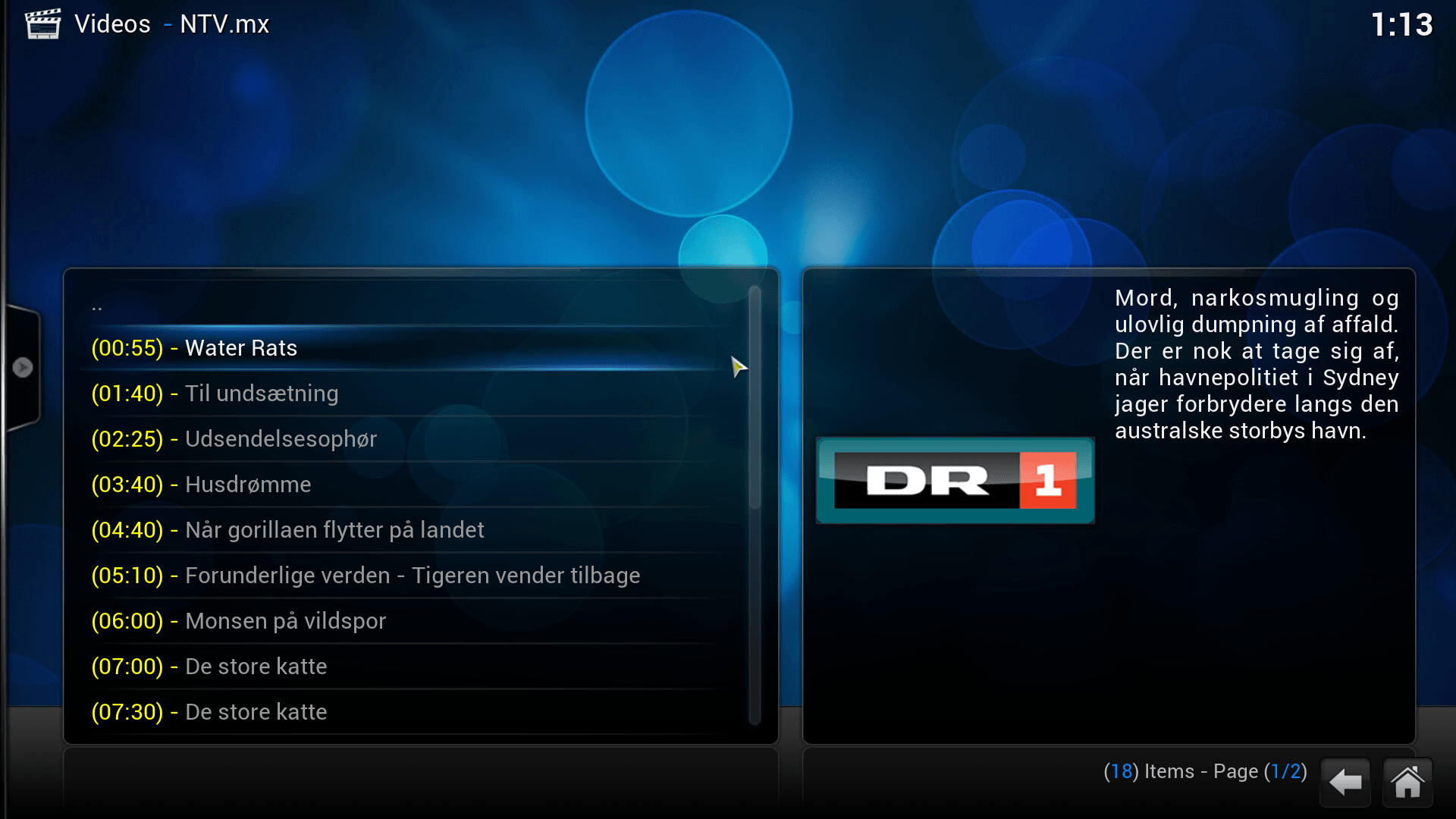The height and width of the screenshot is (819, 1456).
Task: Click the back arrow button
Action: pyautogui.click(x=1345, y=782)
